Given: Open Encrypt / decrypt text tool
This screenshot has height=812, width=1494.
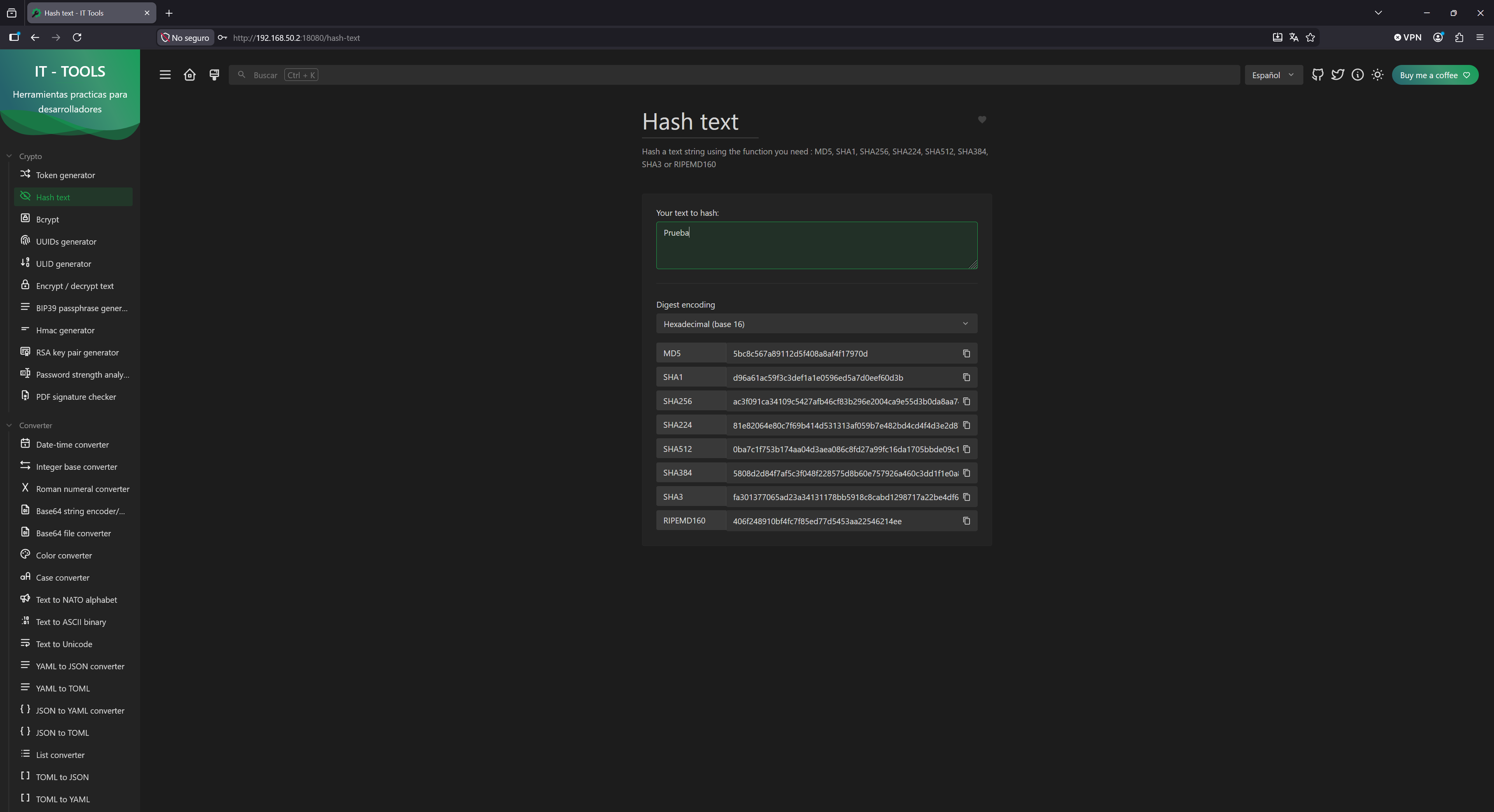Looking at the screenshot, I should point(73,286).
